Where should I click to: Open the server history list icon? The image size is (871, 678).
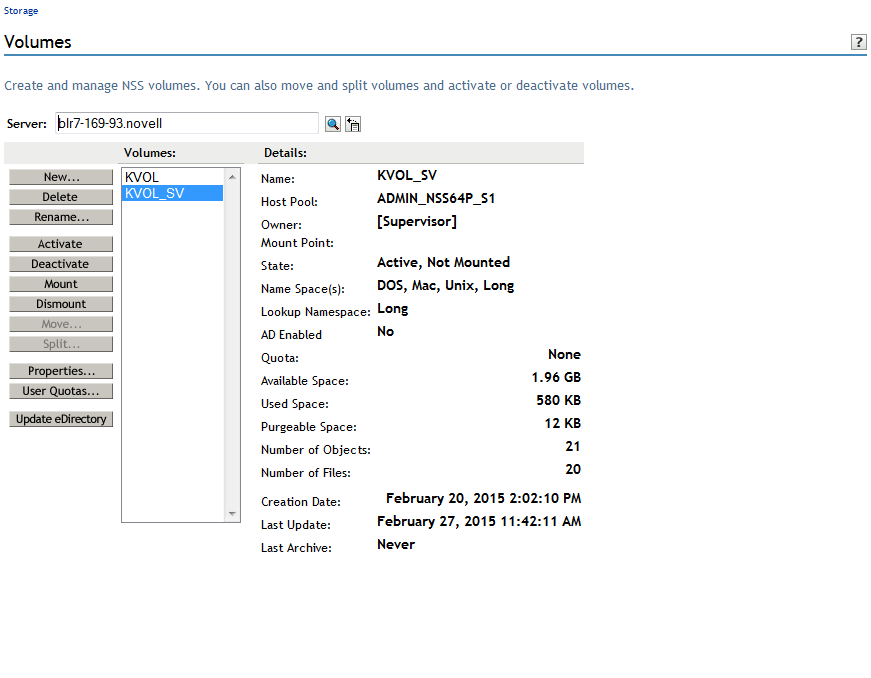353,123
